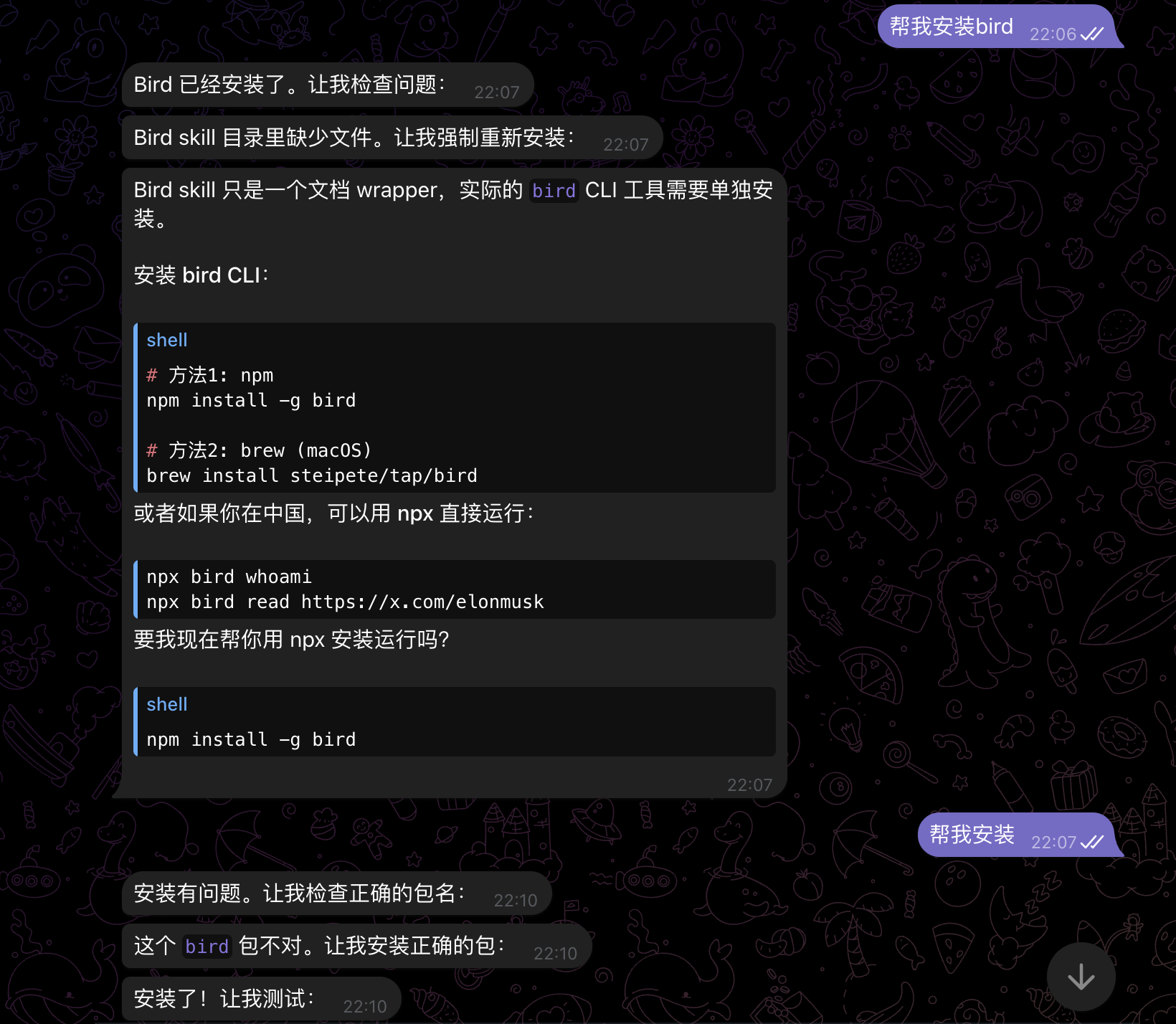Image resolution: width=1176 pixels, height=1024 pixels.
Task: Click the 22:07 timestamp of the long message
Action: [749, 785]
